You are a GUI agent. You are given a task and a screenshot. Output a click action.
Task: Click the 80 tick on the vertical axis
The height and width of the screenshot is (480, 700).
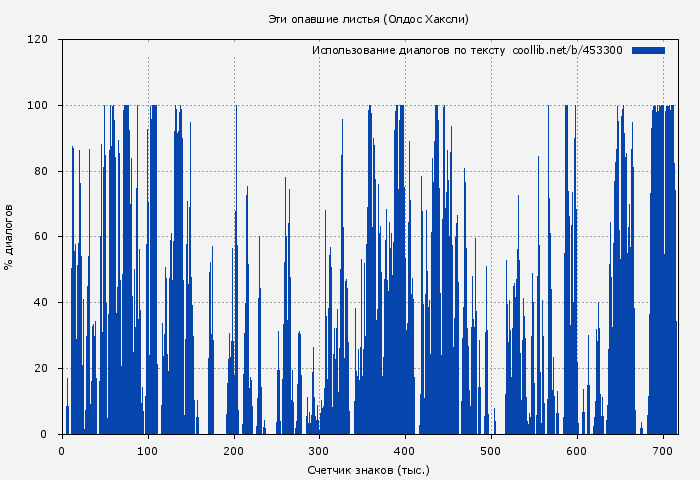[x=41, y=171]
